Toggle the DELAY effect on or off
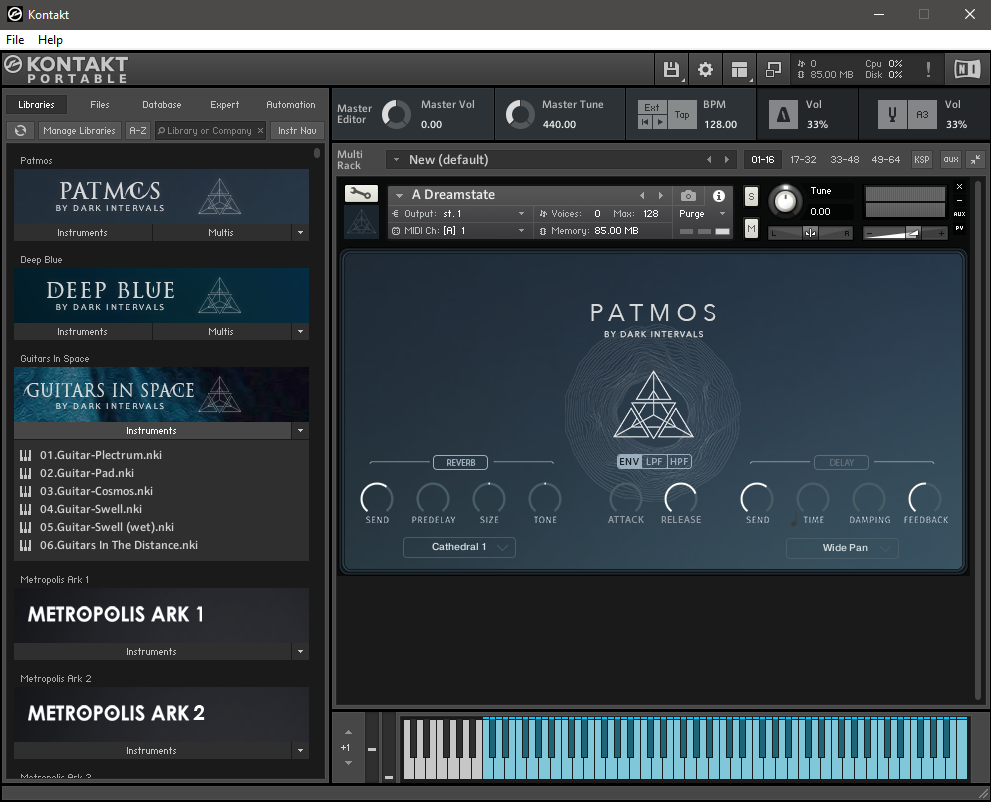991x802 pixels. point(841,463)
